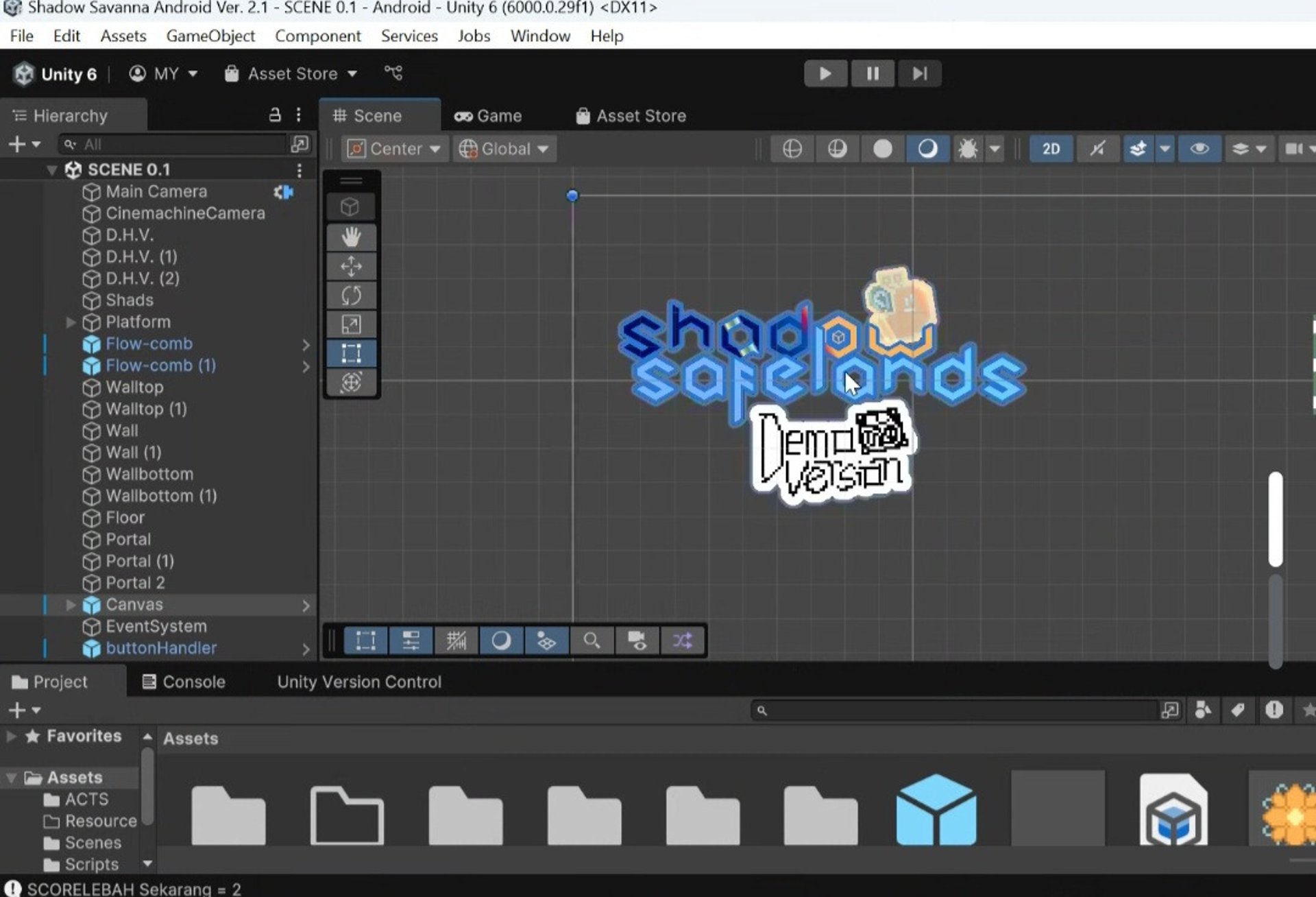The width and height of the screenshot is (1316, 897).
Task: Click the Play button
Action: pos(825,73)
